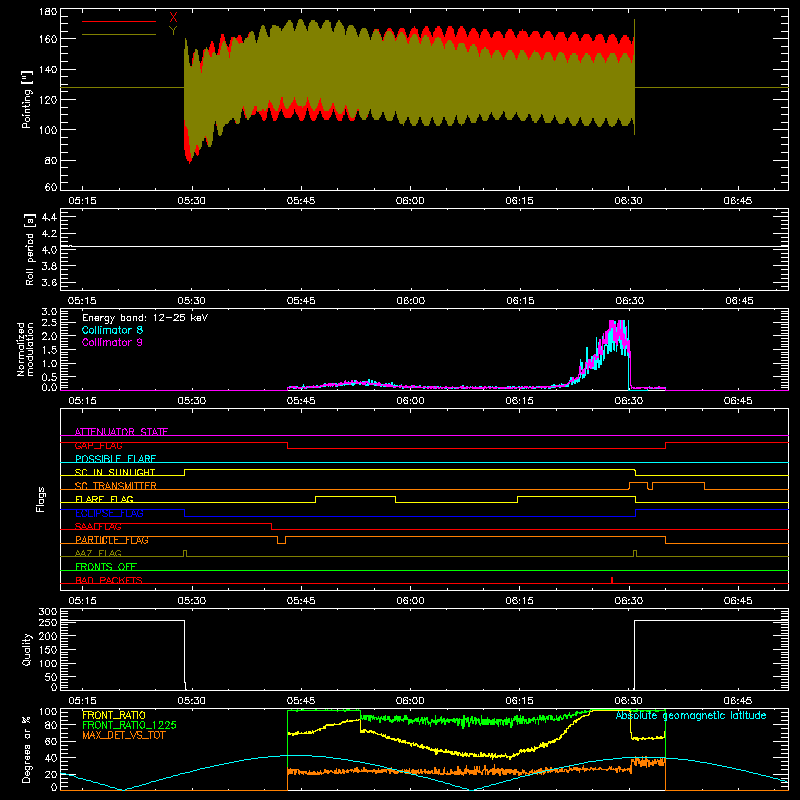
Task: Click the 100 tick on the Degrees axis
Action: coord(48,712)
